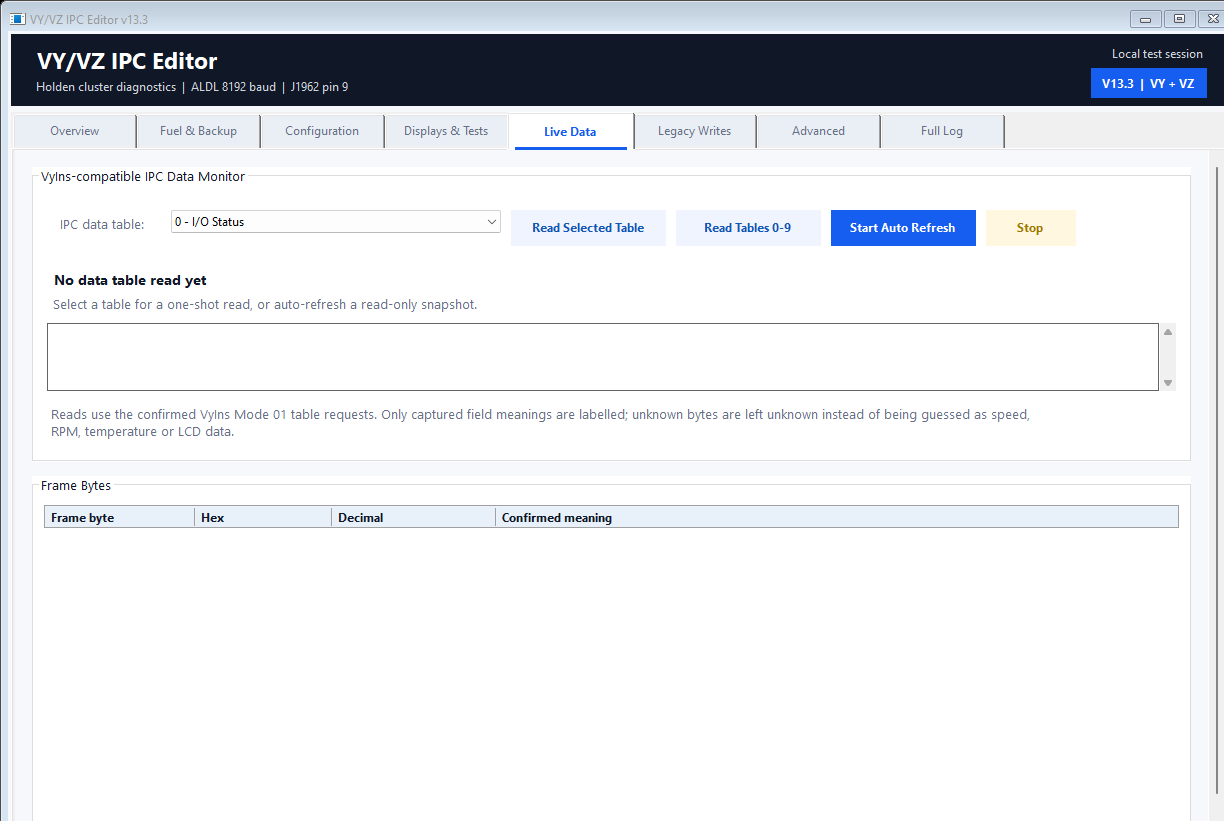The height and width of the screenshot is (821, 1224).
Task: Click the 'IPC data table:' label
Action: pyautogui.click(x=102, y=224)
